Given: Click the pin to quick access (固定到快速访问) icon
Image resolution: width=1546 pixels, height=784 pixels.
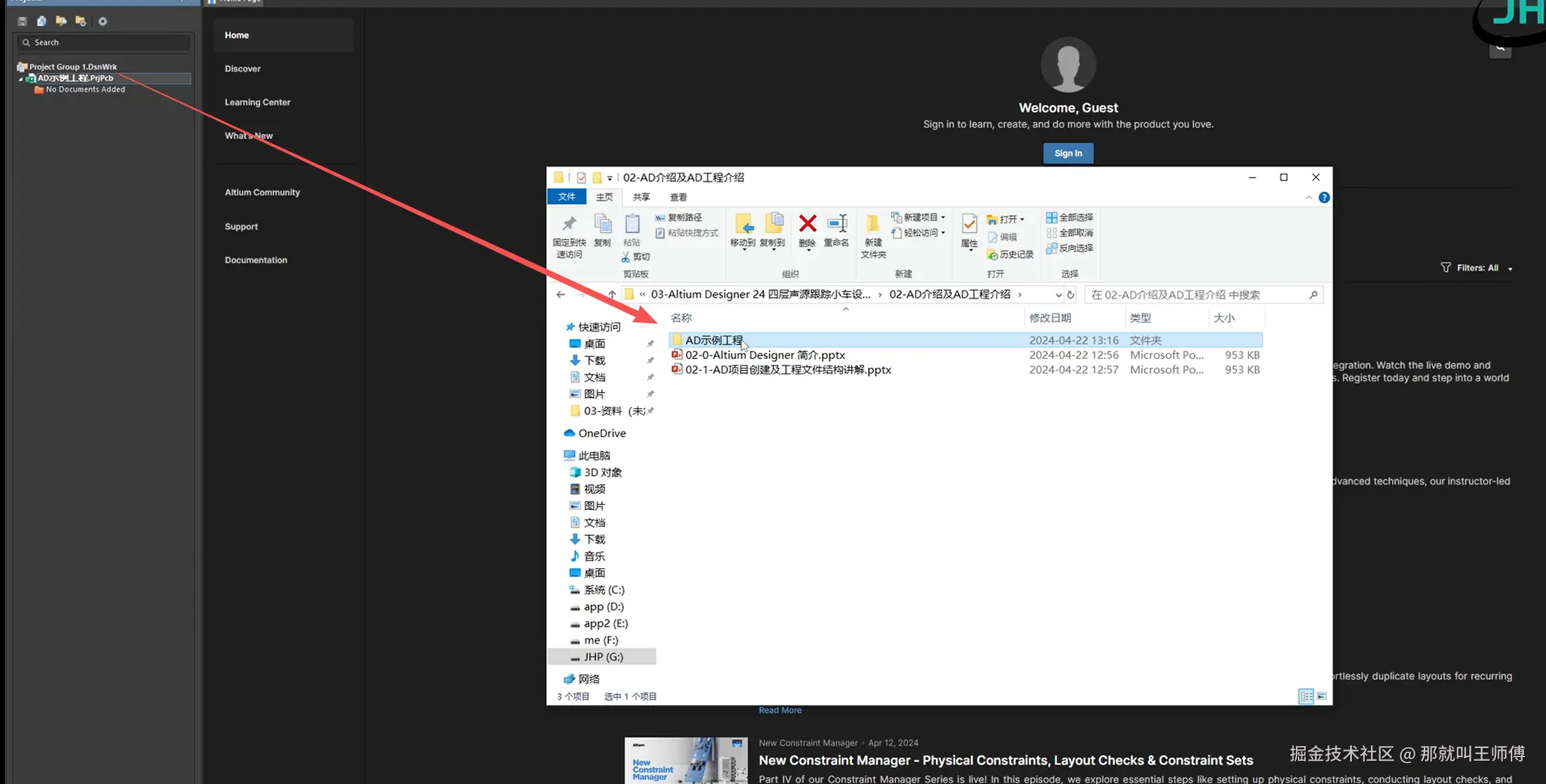Looking at the screenshot, I should tap(569, 224).
